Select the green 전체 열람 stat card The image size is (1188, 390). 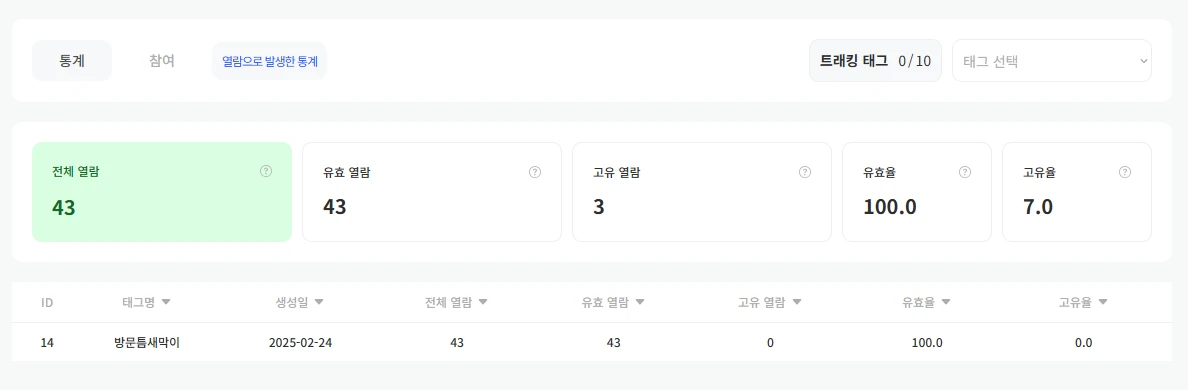pos(162,192)
